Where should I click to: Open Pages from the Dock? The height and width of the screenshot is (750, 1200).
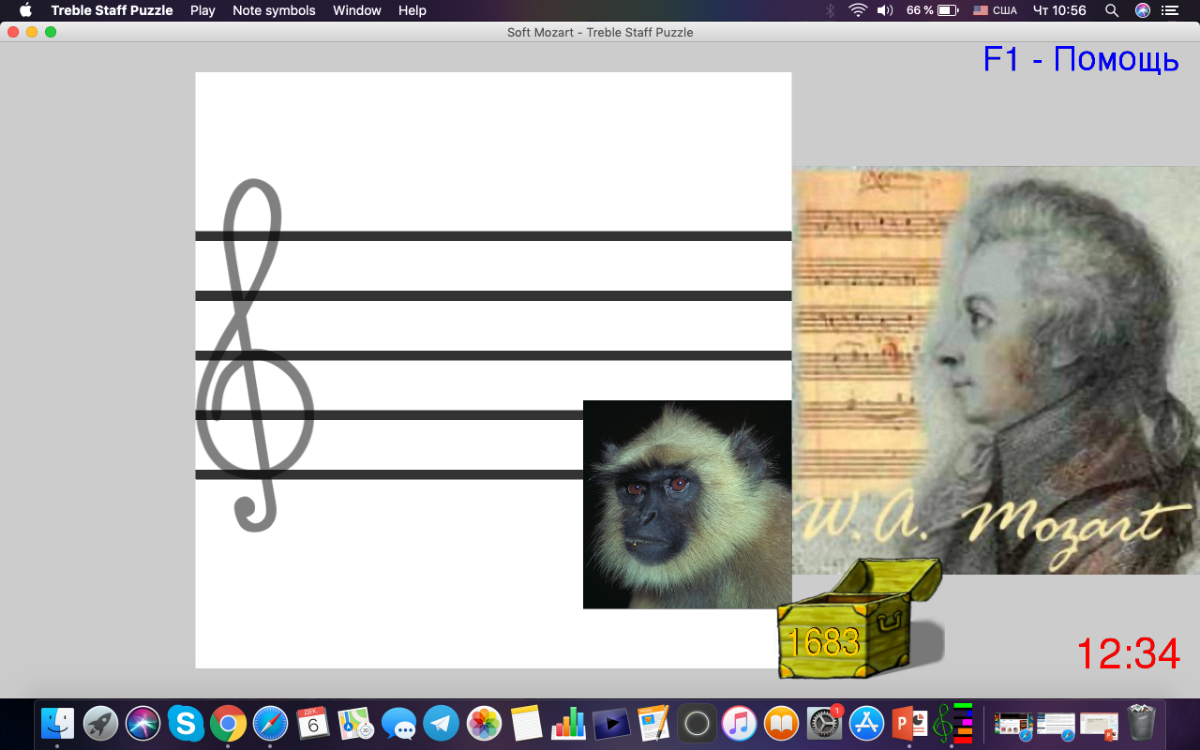654,722
